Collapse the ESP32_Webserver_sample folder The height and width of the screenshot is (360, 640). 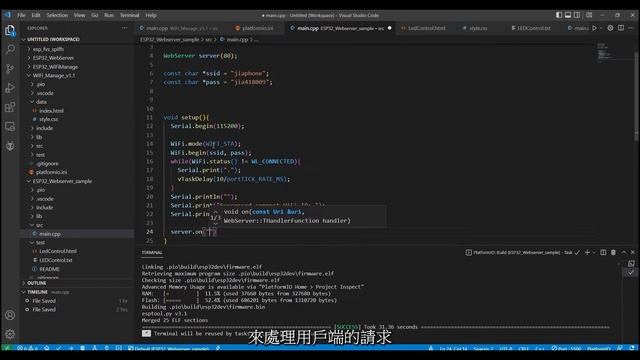(78, 181)
